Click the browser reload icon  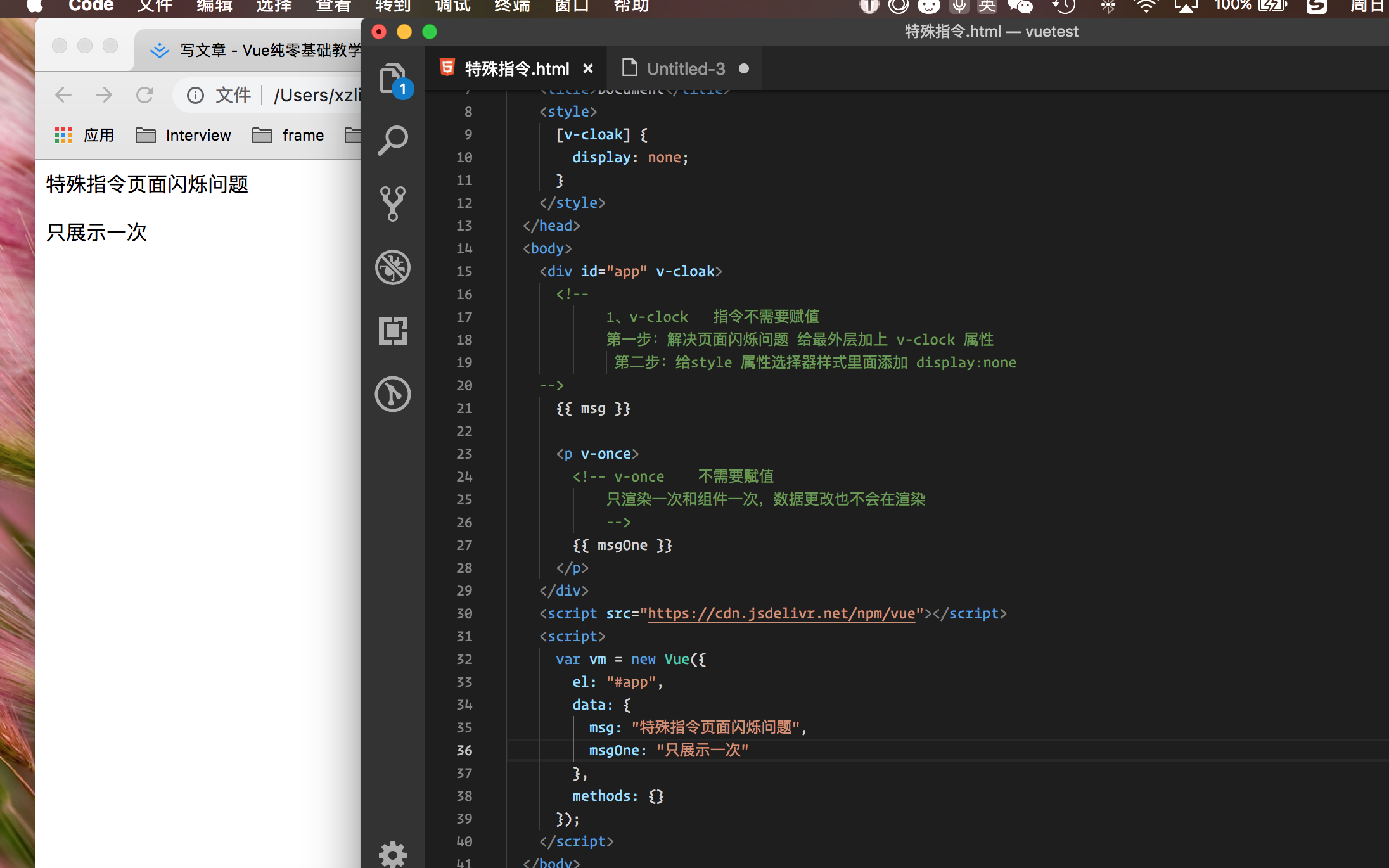pos(145,95)
